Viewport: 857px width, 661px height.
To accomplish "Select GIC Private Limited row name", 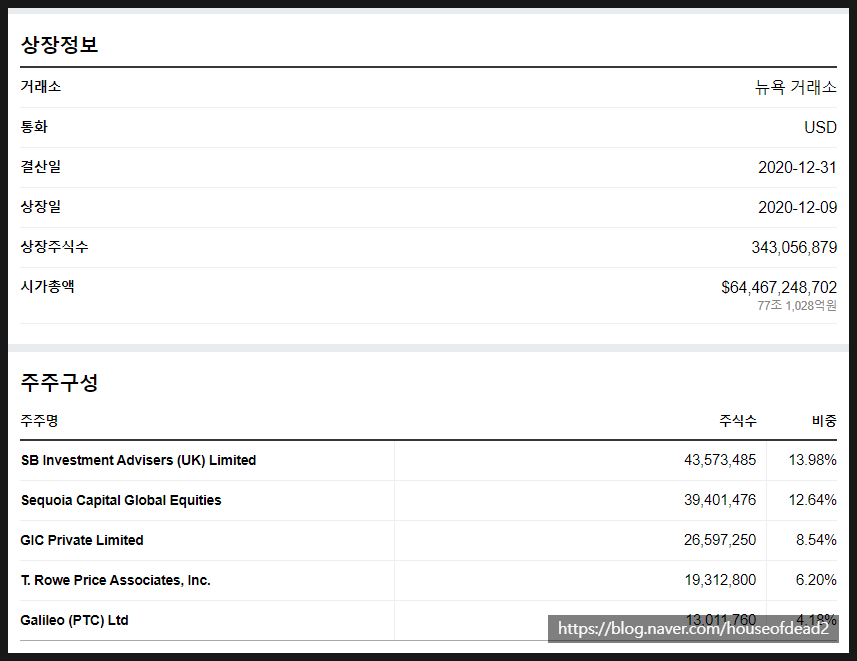I will 82,540.
